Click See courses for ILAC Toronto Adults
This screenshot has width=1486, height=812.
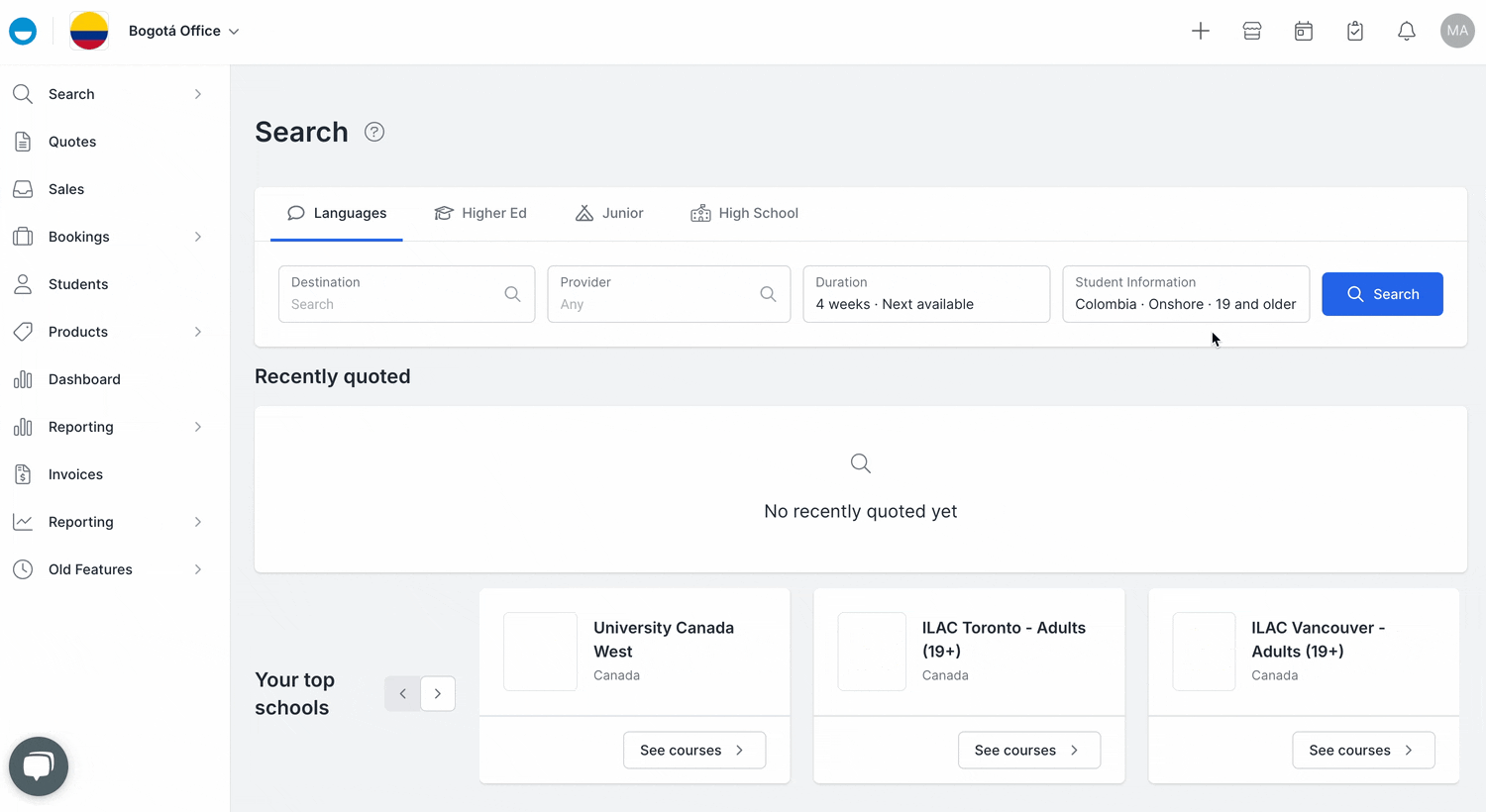coord(1028,750)
